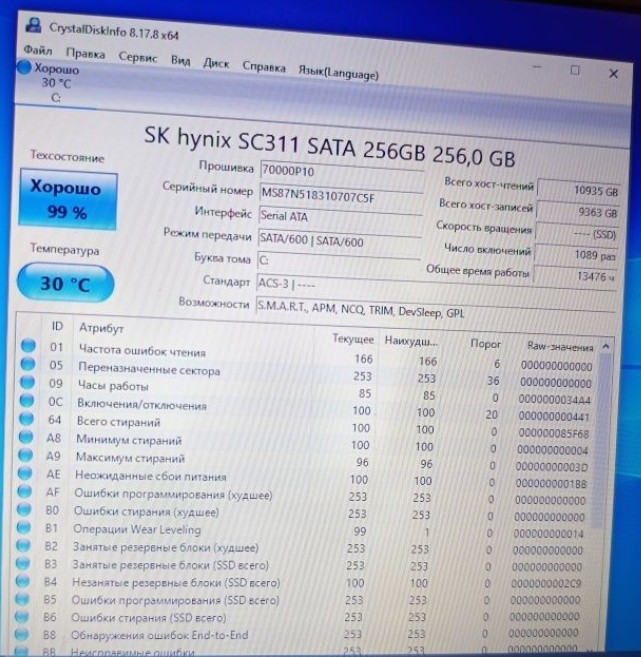Screen dimensions: 641x657
Task: Click the blue status circle beside Хорошо at top
Action: coord(24,67)
